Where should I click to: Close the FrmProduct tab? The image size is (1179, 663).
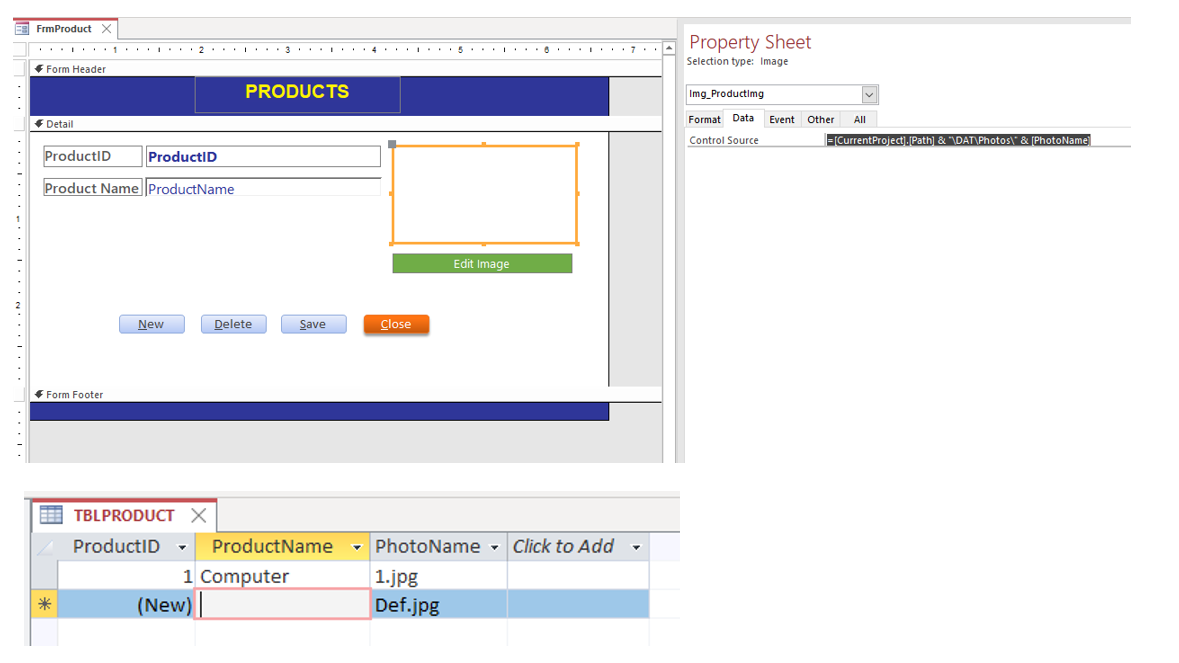coord(106,29)
